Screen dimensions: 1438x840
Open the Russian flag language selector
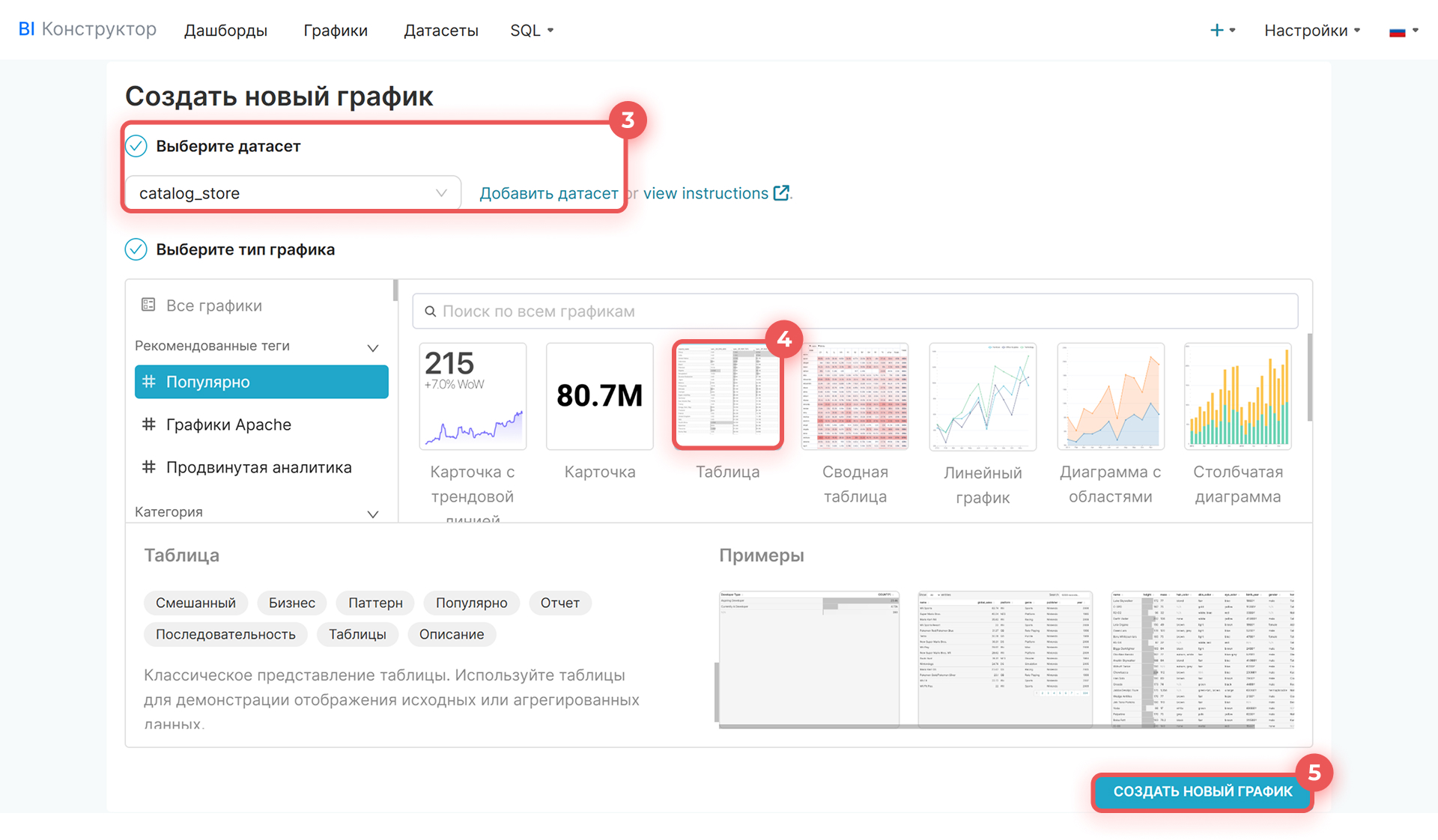[x=1403, y=31]
